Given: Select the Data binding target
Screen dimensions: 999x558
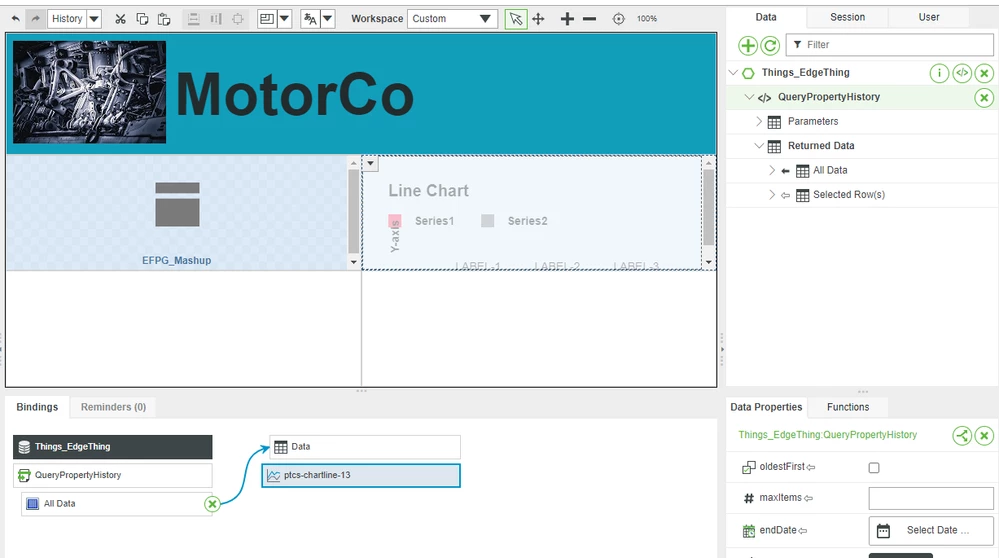Looking at the screenshot, I should point(365,447).
